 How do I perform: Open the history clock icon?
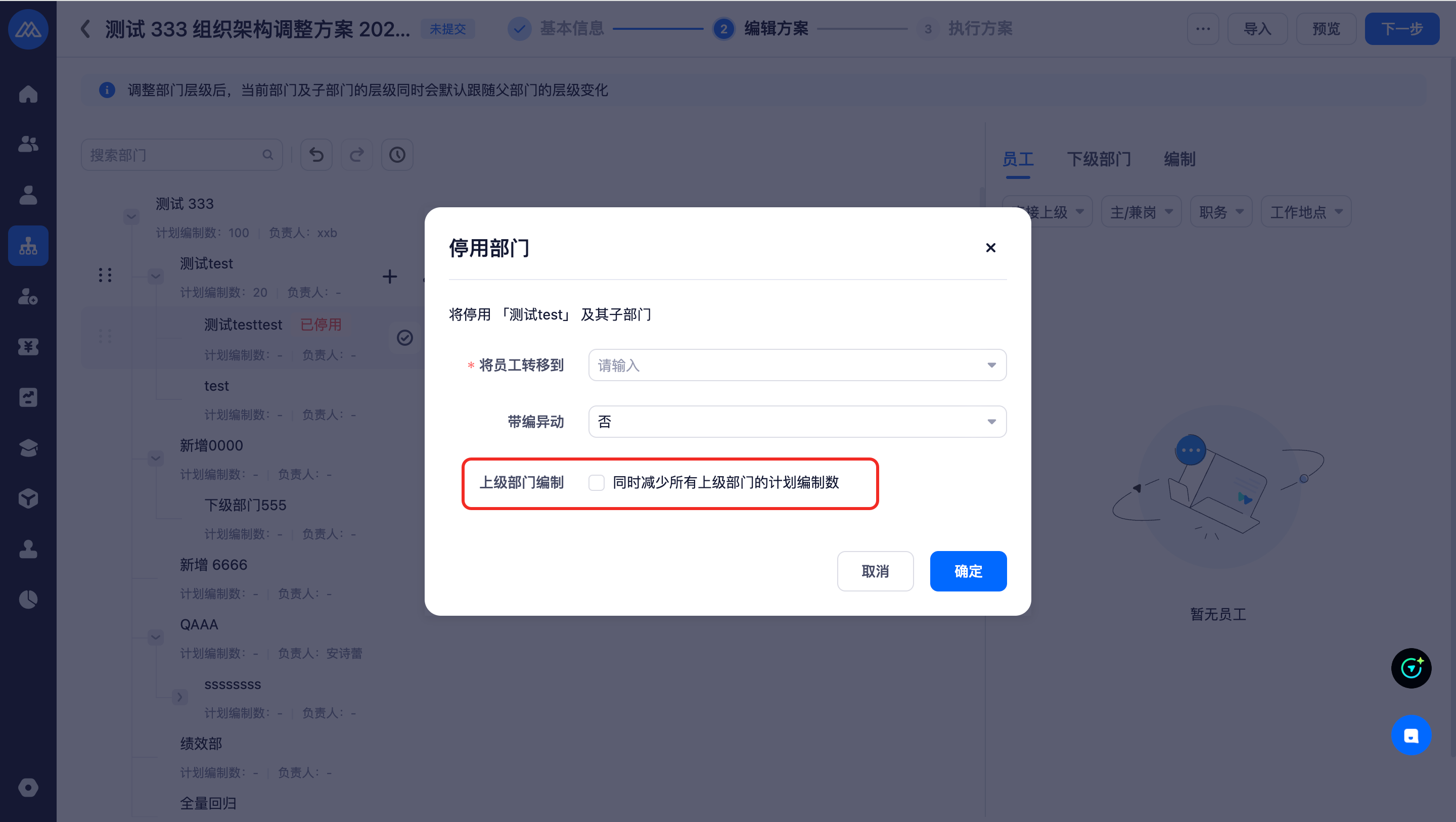(397, 155)
